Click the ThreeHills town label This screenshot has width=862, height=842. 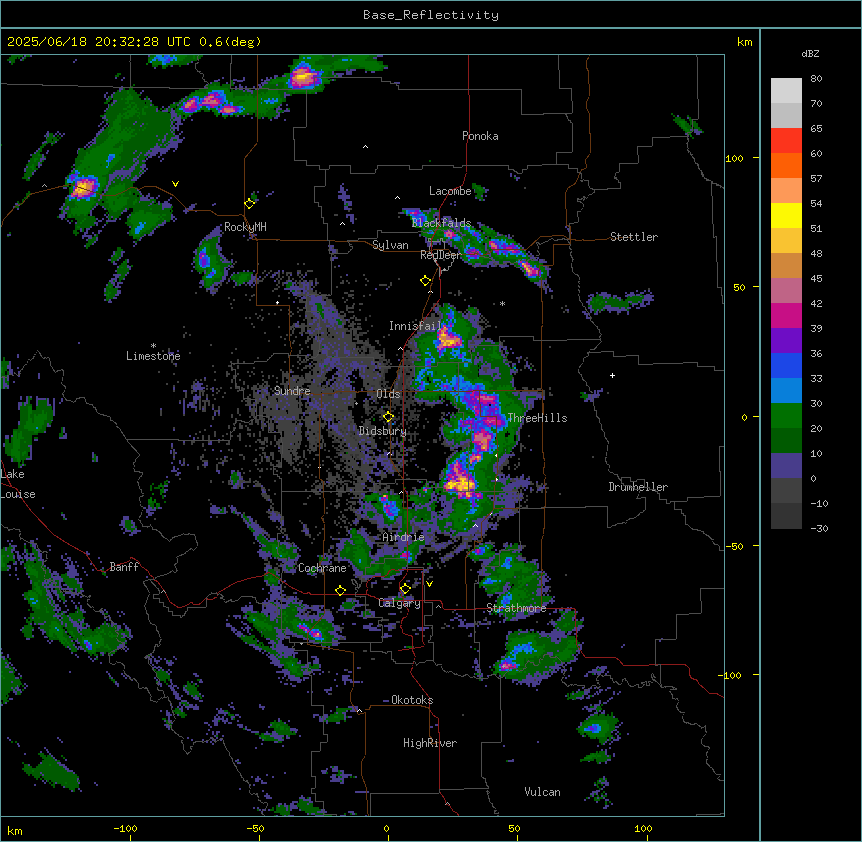(537, 418)
